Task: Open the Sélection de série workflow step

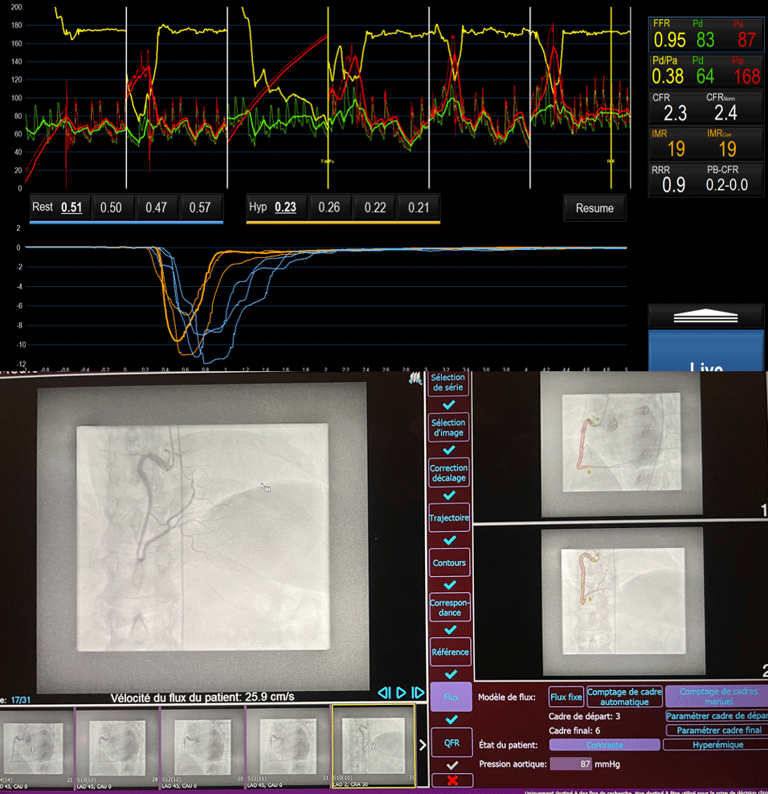Action: tap(448, 382)
